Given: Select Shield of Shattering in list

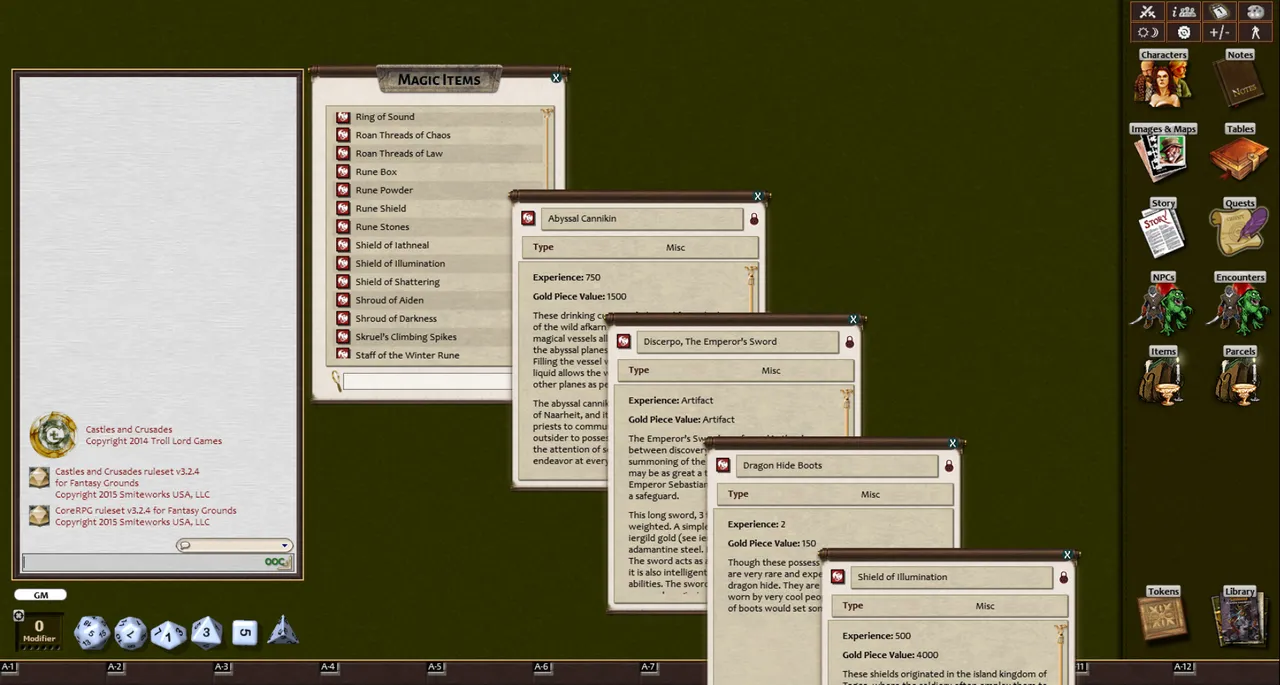Looking at the screenshot, I should pyautogui.click(x=397, y=282).
